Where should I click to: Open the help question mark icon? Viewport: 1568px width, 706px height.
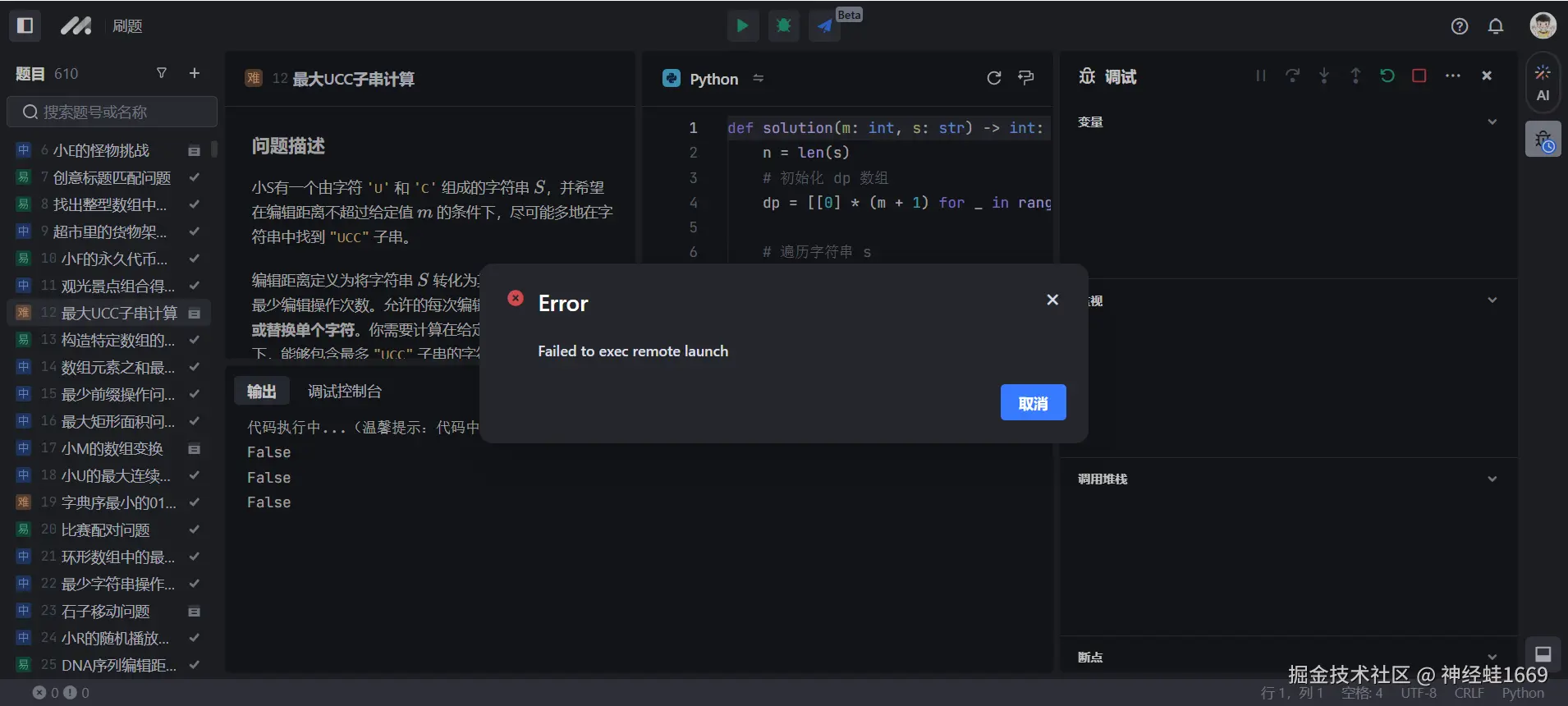pyautogui.click(x=1459, y=26)
